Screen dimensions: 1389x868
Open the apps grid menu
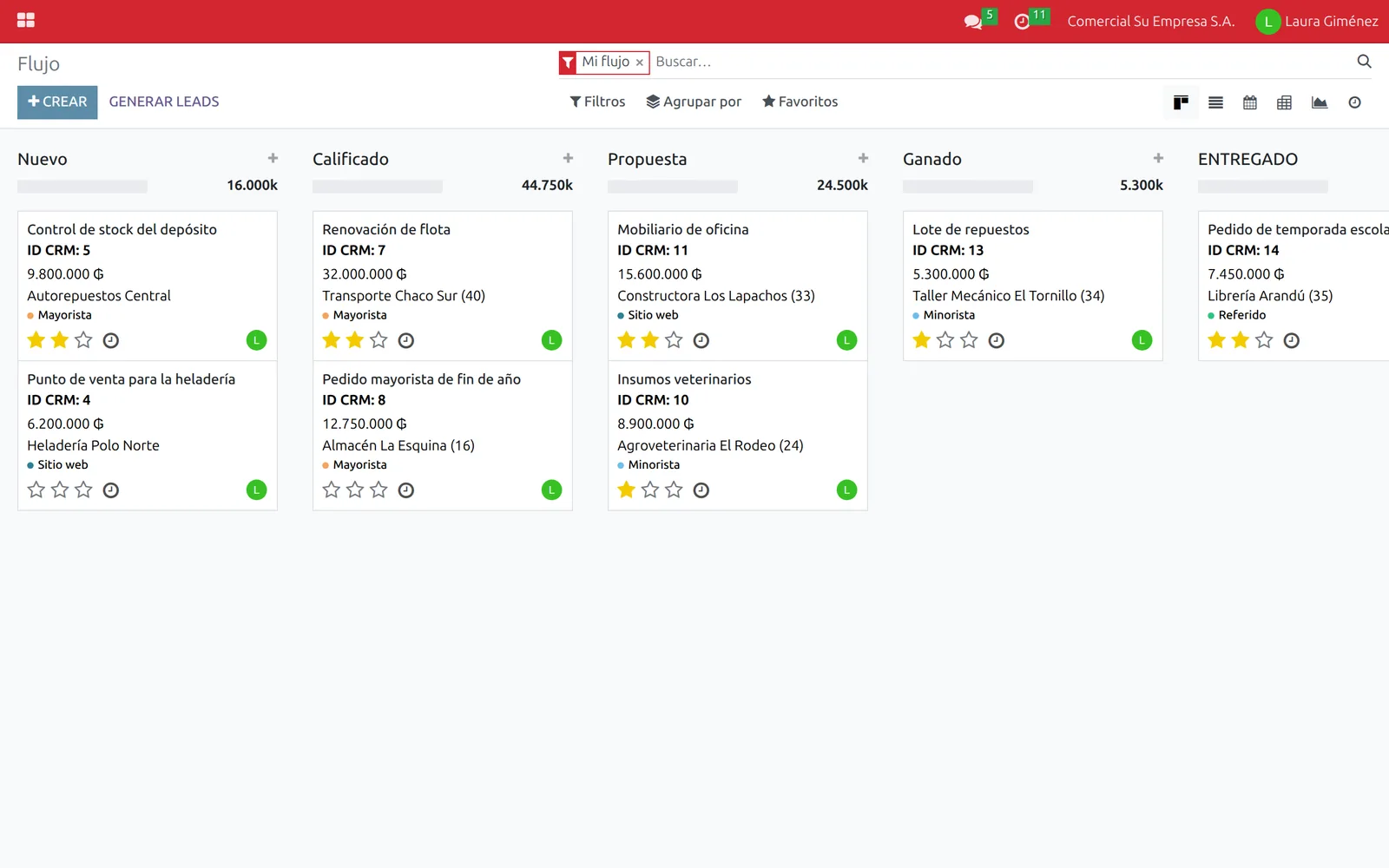coord(26,20)
